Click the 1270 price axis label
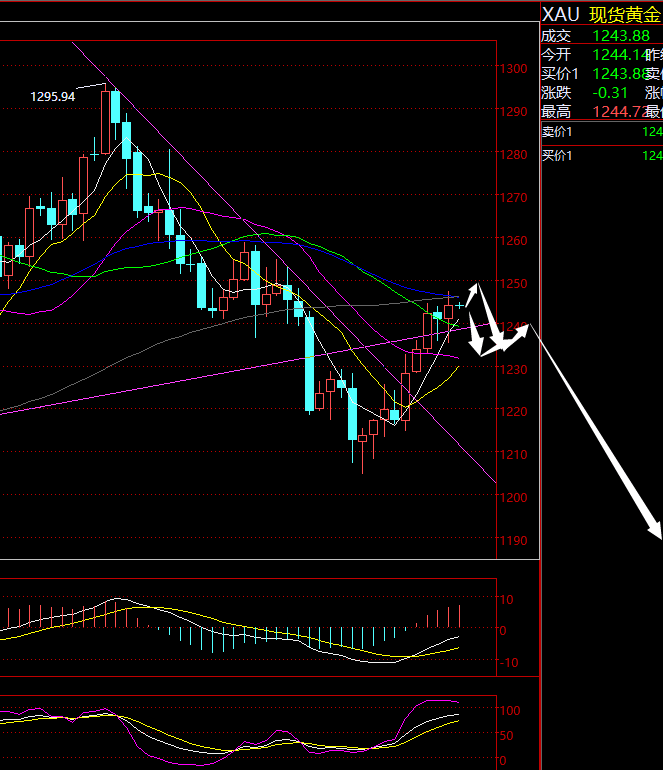This screenshot has width=663, height=770. [514, 197]
